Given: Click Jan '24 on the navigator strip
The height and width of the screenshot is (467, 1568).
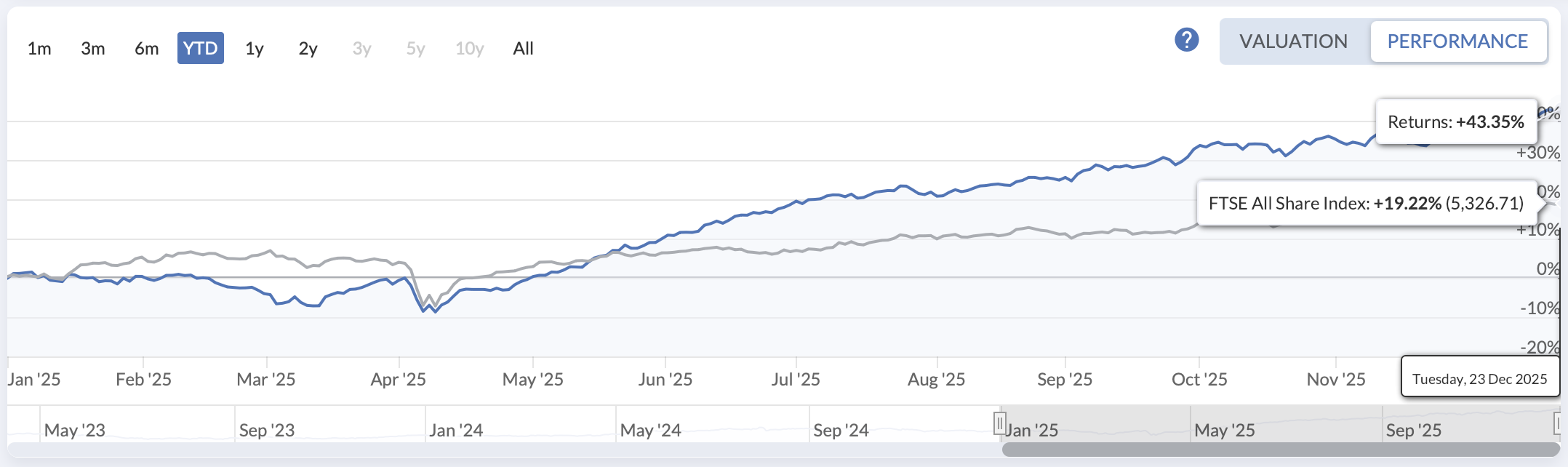Looking at the screenshot, I should point(456,430).
